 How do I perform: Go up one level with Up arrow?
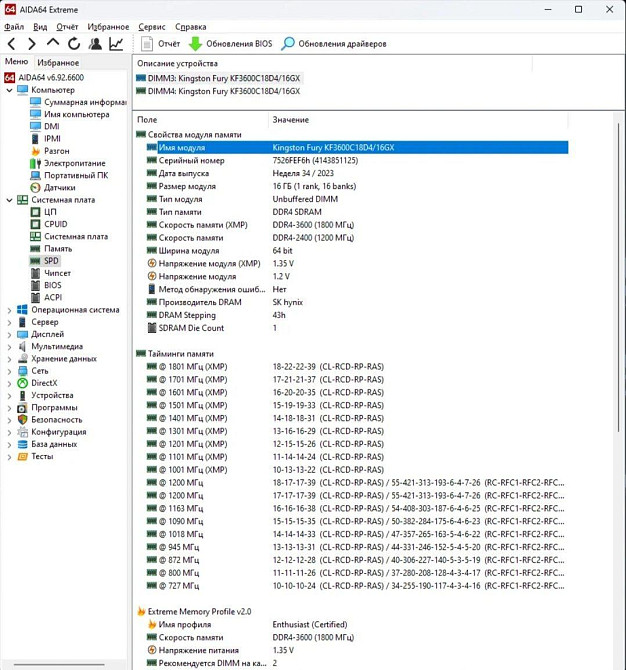point(53,44)
